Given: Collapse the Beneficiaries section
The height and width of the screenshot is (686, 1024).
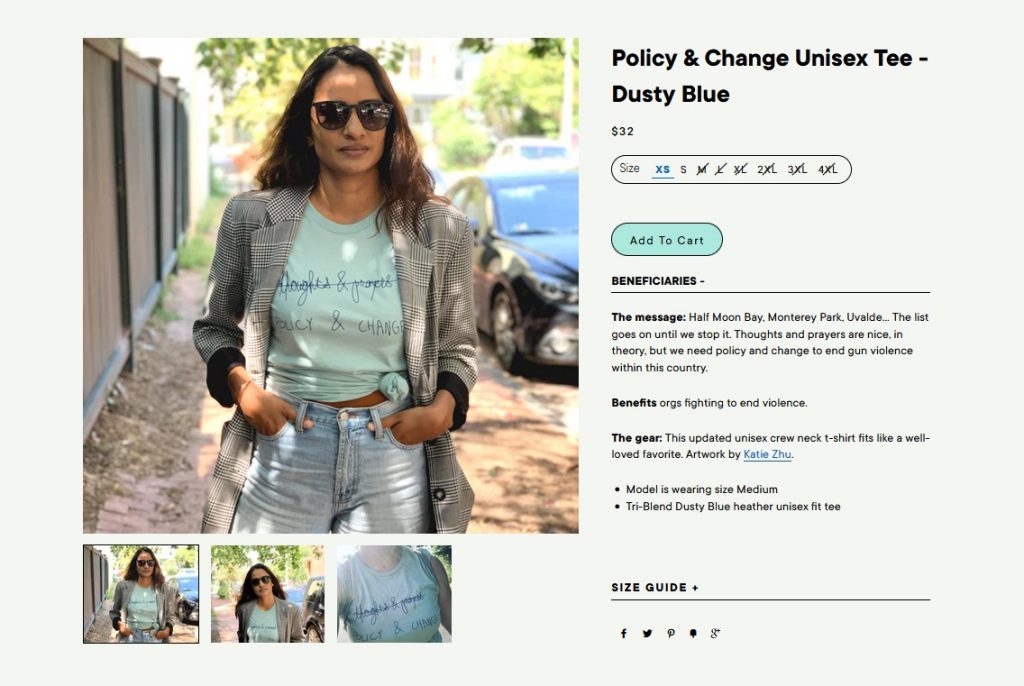Looking at the screenshot, I should click(658, 281).
